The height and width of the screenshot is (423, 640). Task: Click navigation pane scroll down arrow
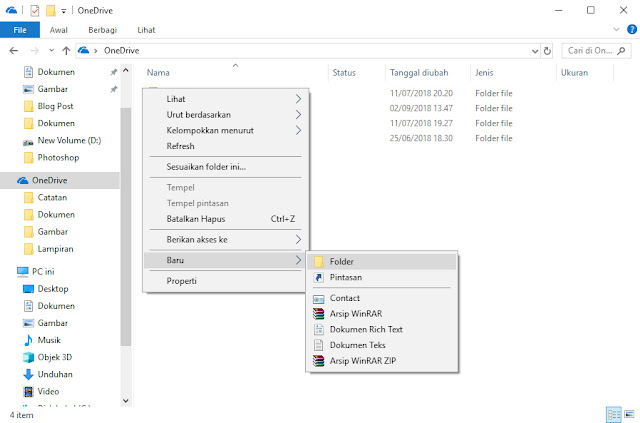click(126, 401)
